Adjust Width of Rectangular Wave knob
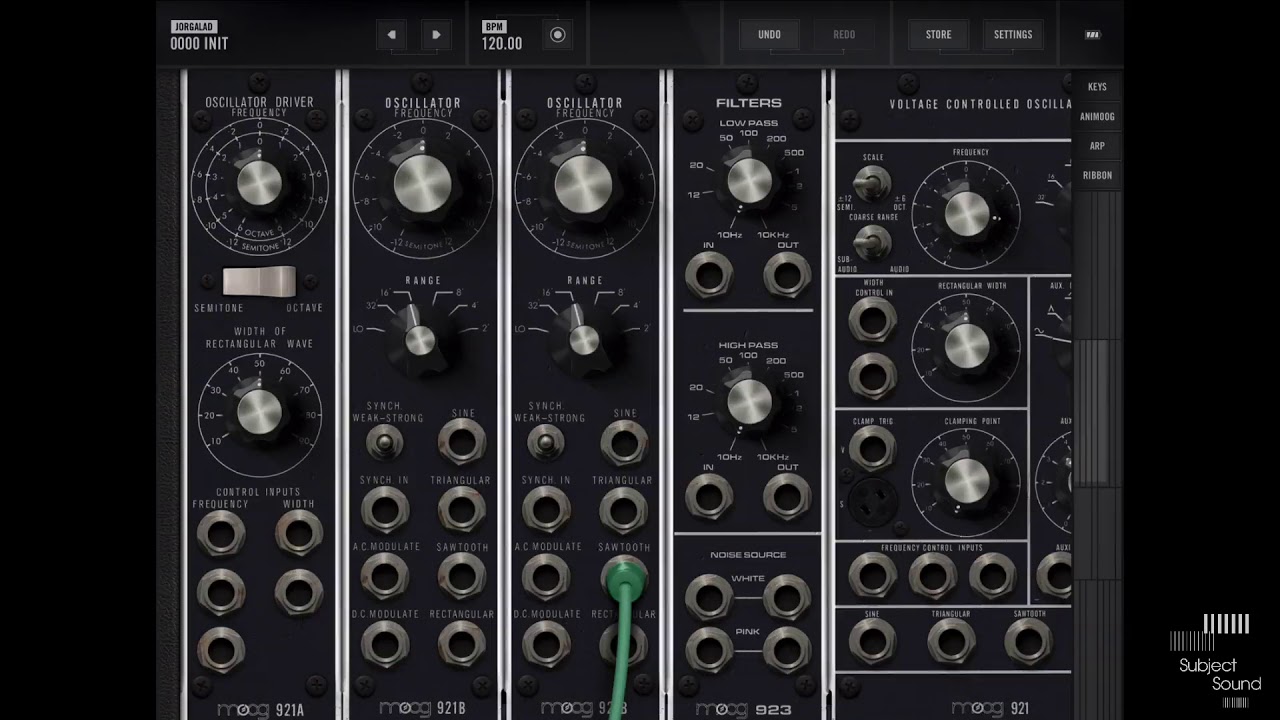The width and height of the screenshot is (1280, 720). point(259,411)
